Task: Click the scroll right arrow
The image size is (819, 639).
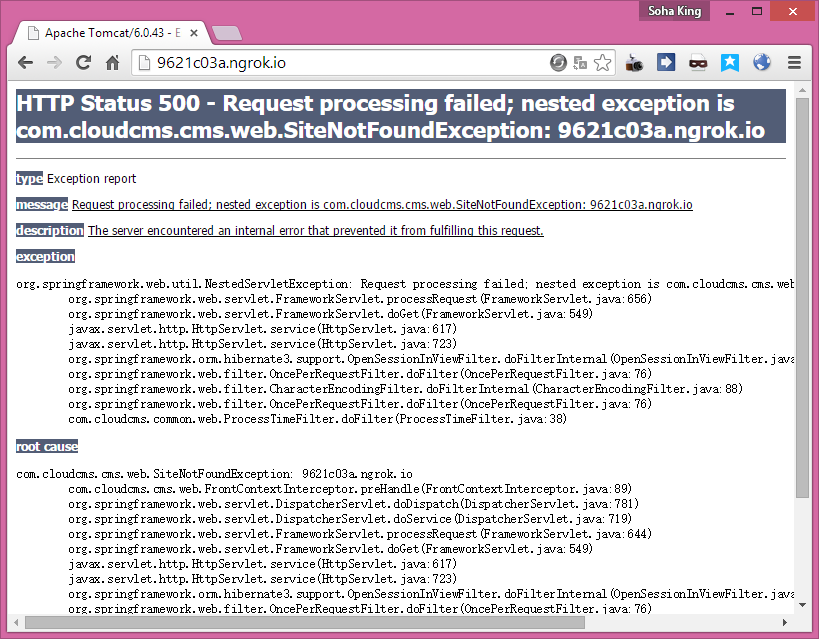Action: click(x=785, y=622)
